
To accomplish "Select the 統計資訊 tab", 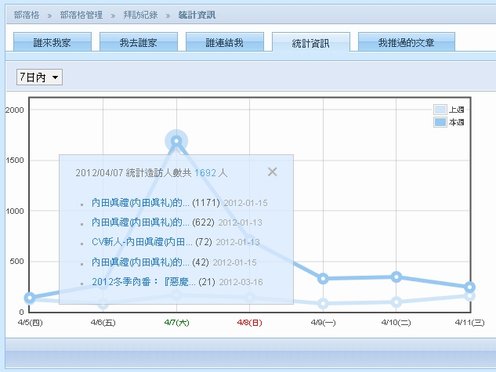I will [311, 43].
